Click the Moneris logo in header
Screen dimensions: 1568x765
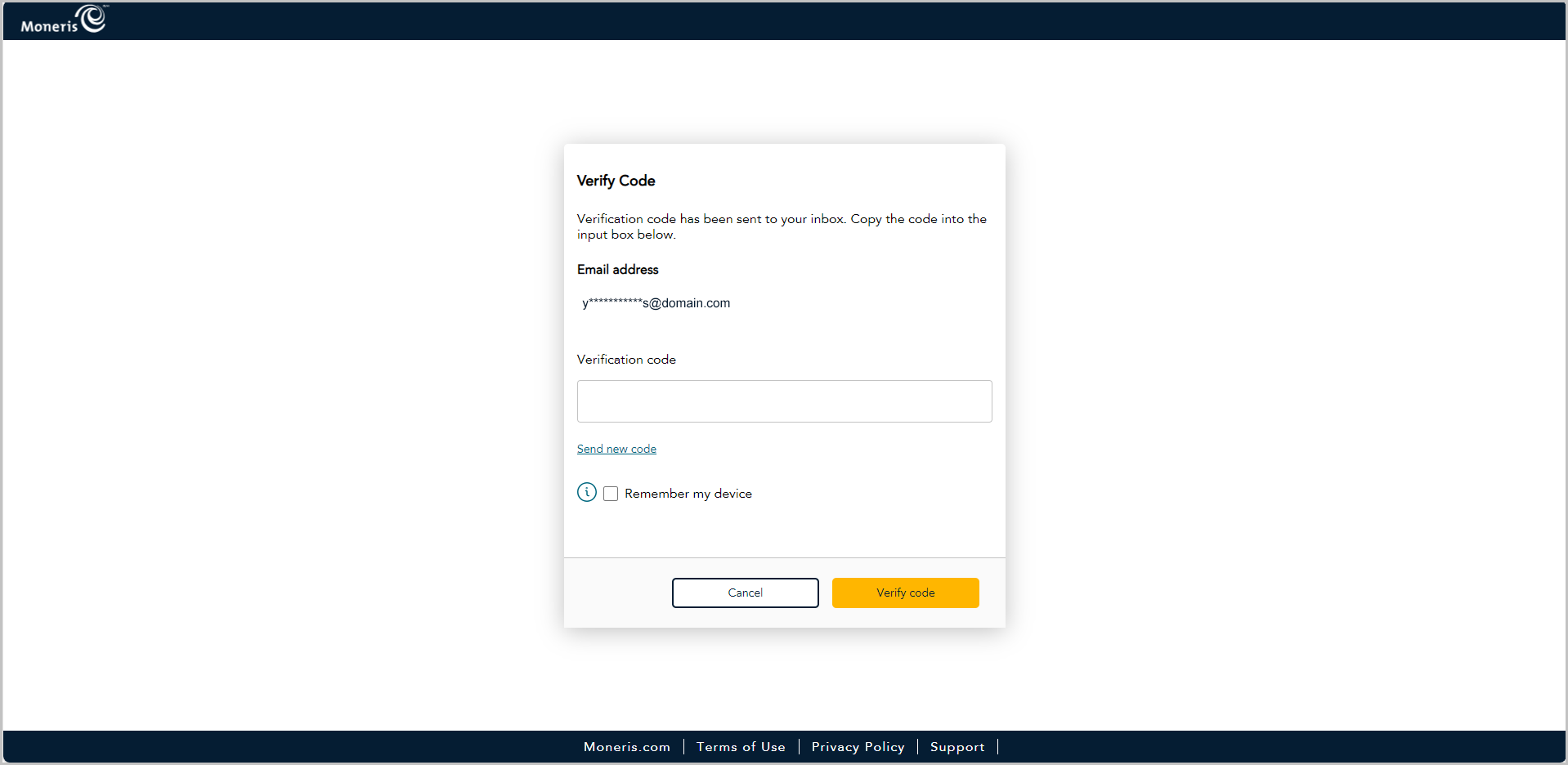pos(65,20)
